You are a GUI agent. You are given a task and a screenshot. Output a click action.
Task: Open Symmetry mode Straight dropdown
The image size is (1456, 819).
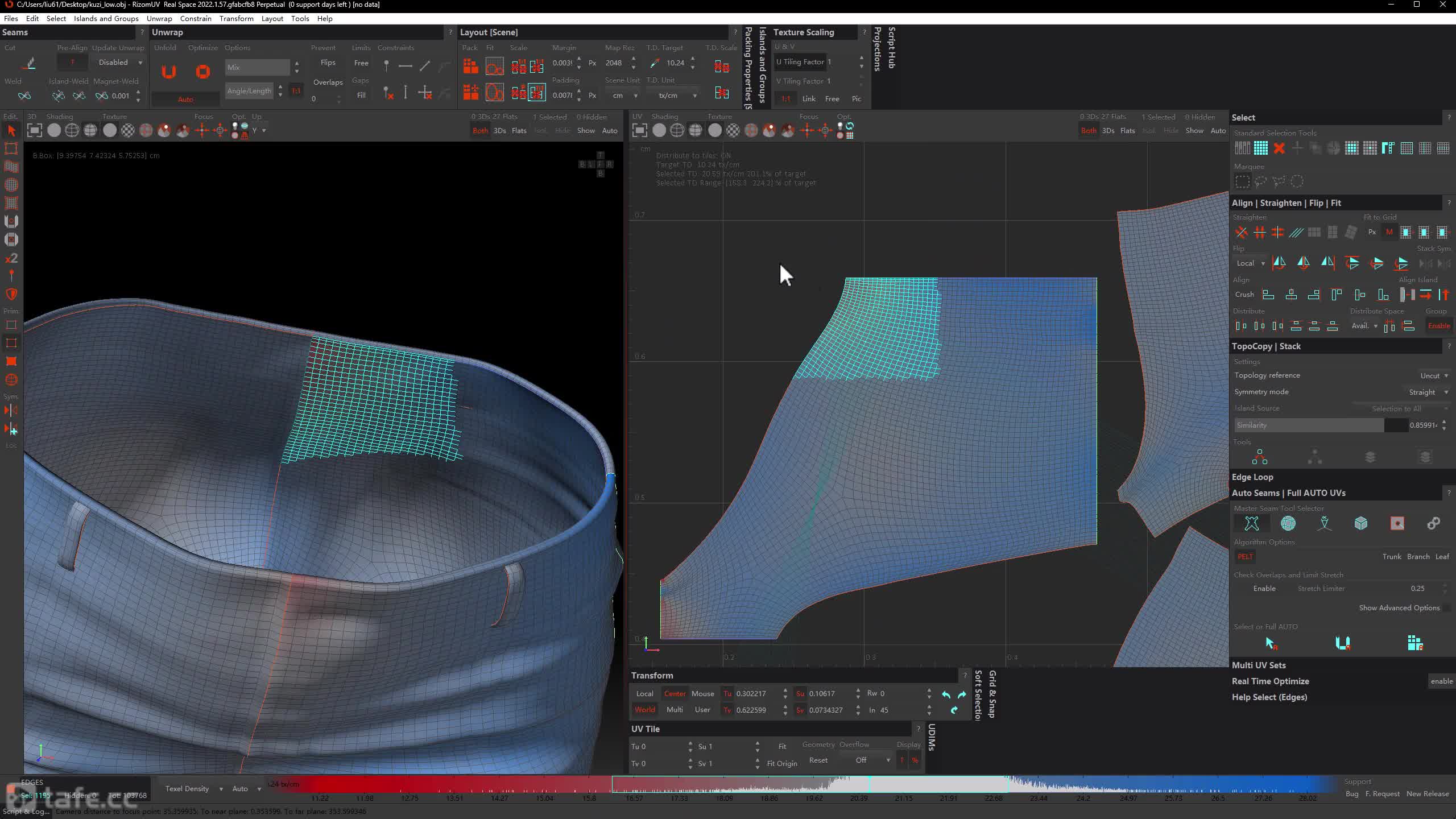[1428, 392]
